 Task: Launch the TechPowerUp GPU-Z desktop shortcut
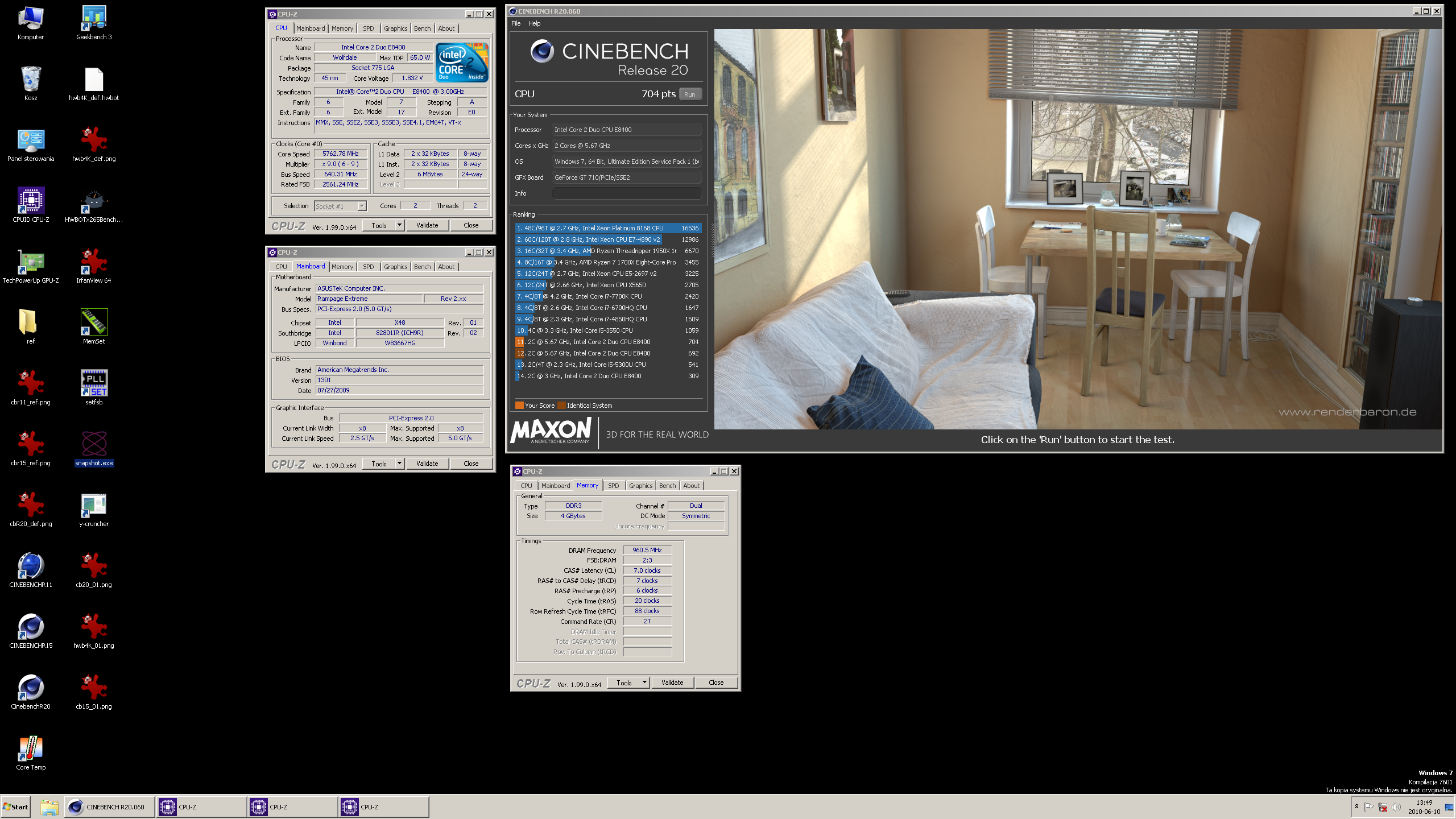pos(31,266)
